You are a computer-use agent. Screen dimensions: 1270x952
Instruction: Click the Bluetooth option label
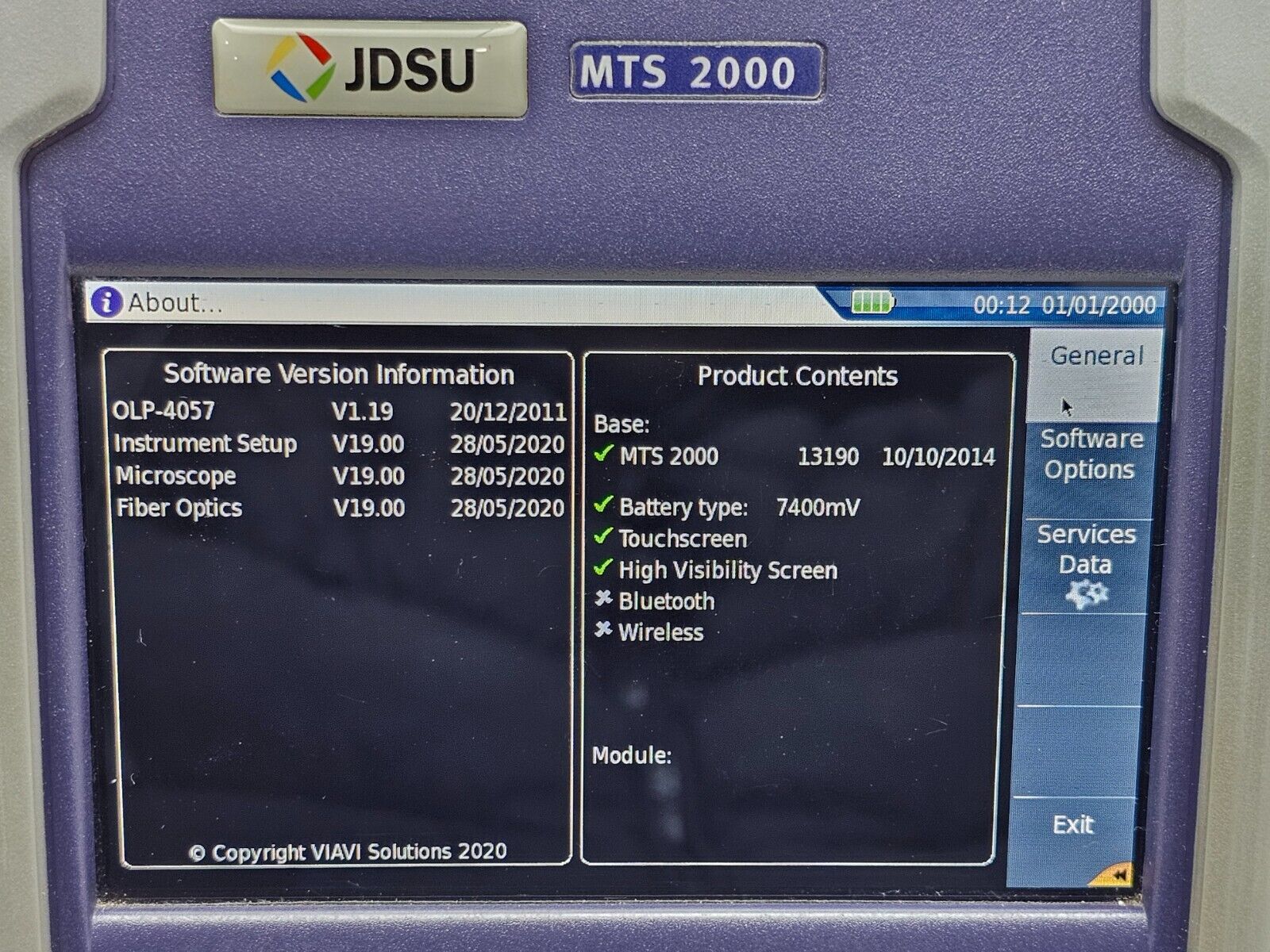666,601
